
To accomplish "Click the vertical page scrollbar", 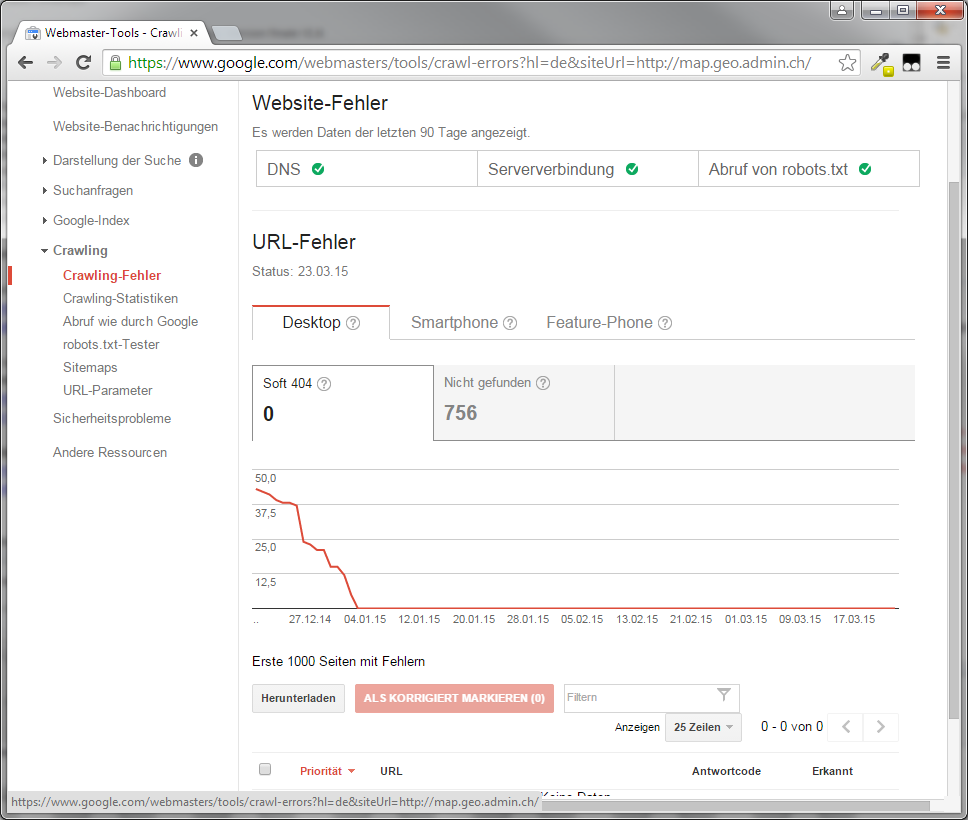I will click(954, 451).
